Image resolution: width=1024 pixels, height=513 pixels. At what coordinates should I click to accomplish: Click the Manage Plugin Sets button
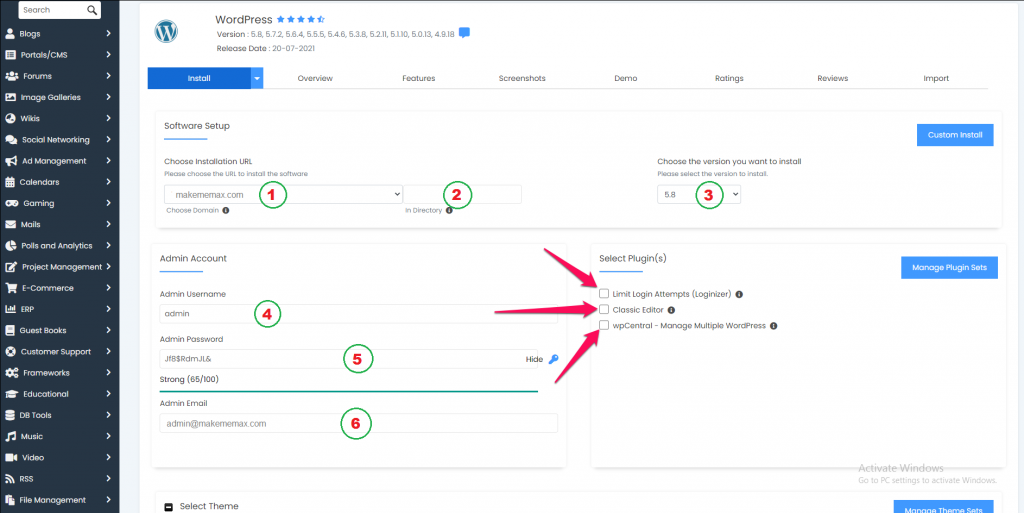[x=950, y=268]
